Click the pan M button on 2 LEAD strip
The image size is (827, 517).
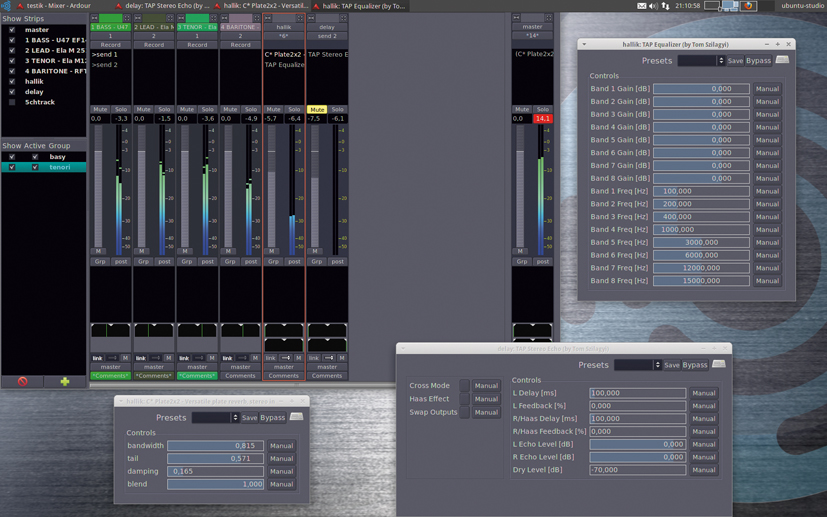(168, 358)
